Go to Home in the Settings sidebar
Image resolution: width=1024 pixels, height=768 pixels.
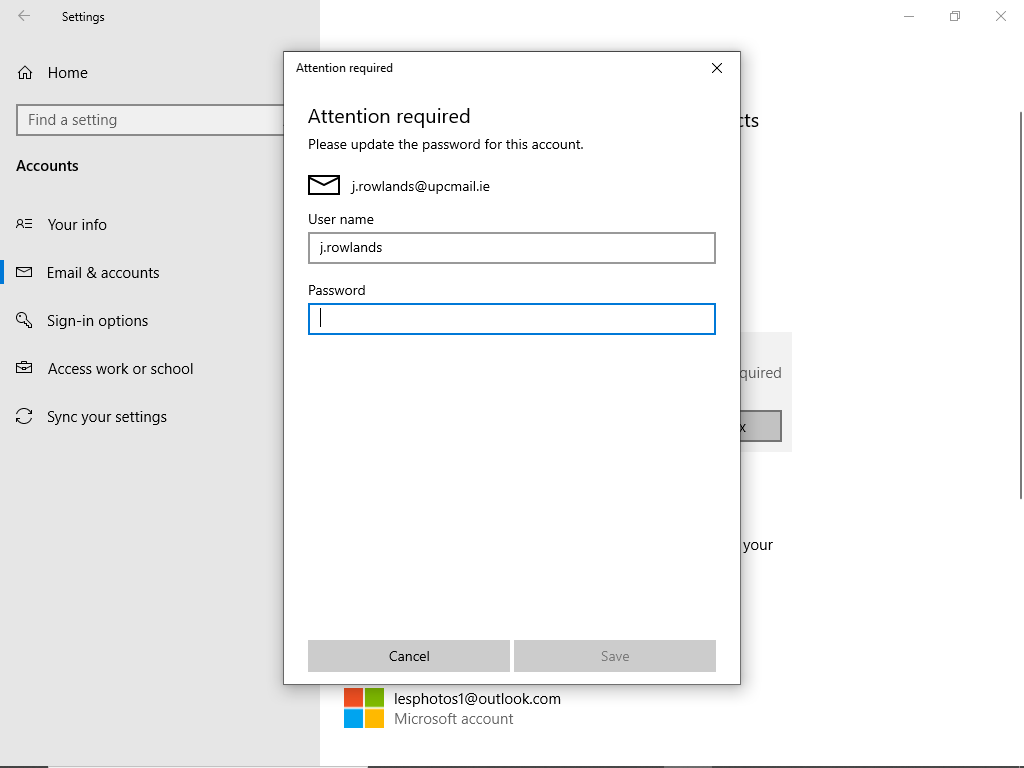pos(67,73)
